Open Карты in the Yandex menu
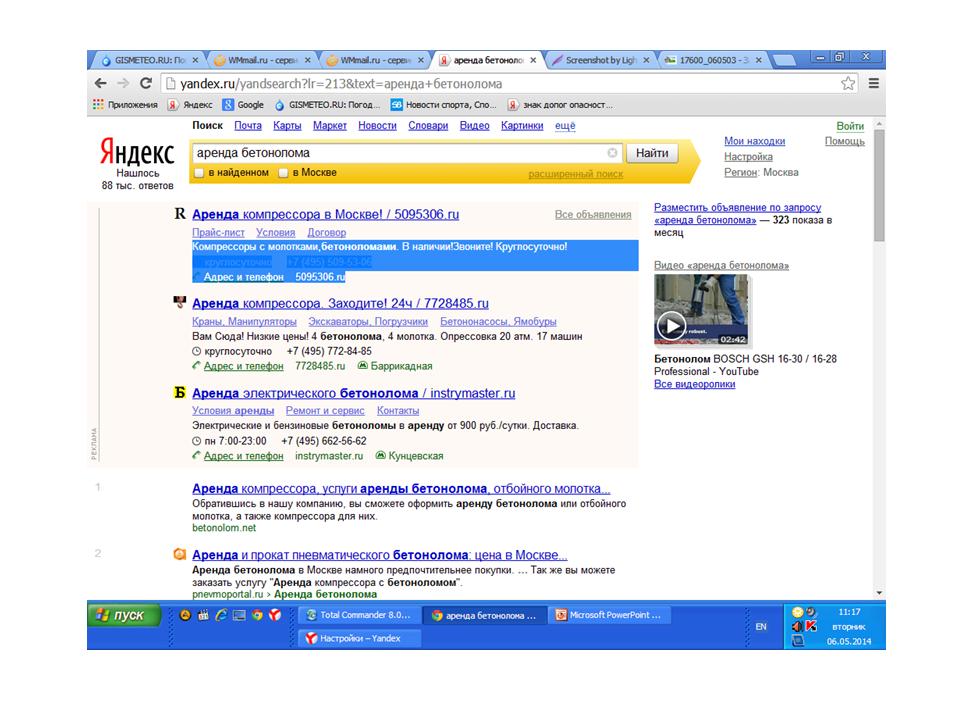Screen dimensions: 960x720 (x=287, y=126)
